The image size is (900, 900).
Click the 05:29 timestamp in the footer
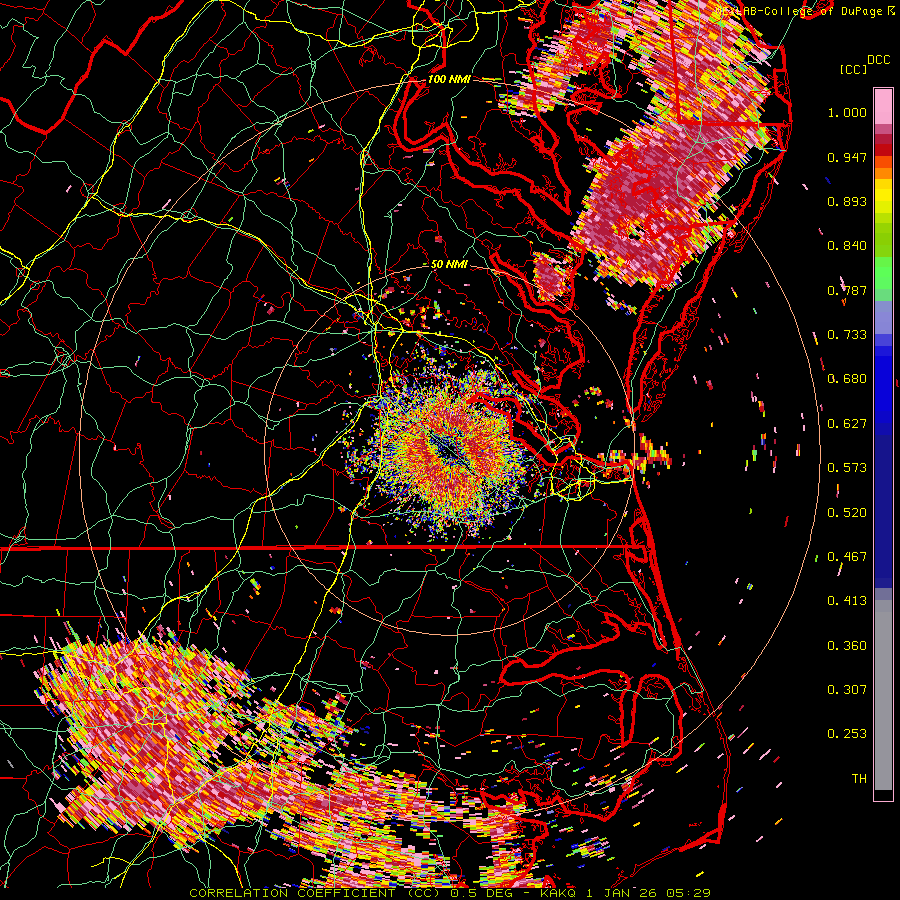tap(688, 893)
